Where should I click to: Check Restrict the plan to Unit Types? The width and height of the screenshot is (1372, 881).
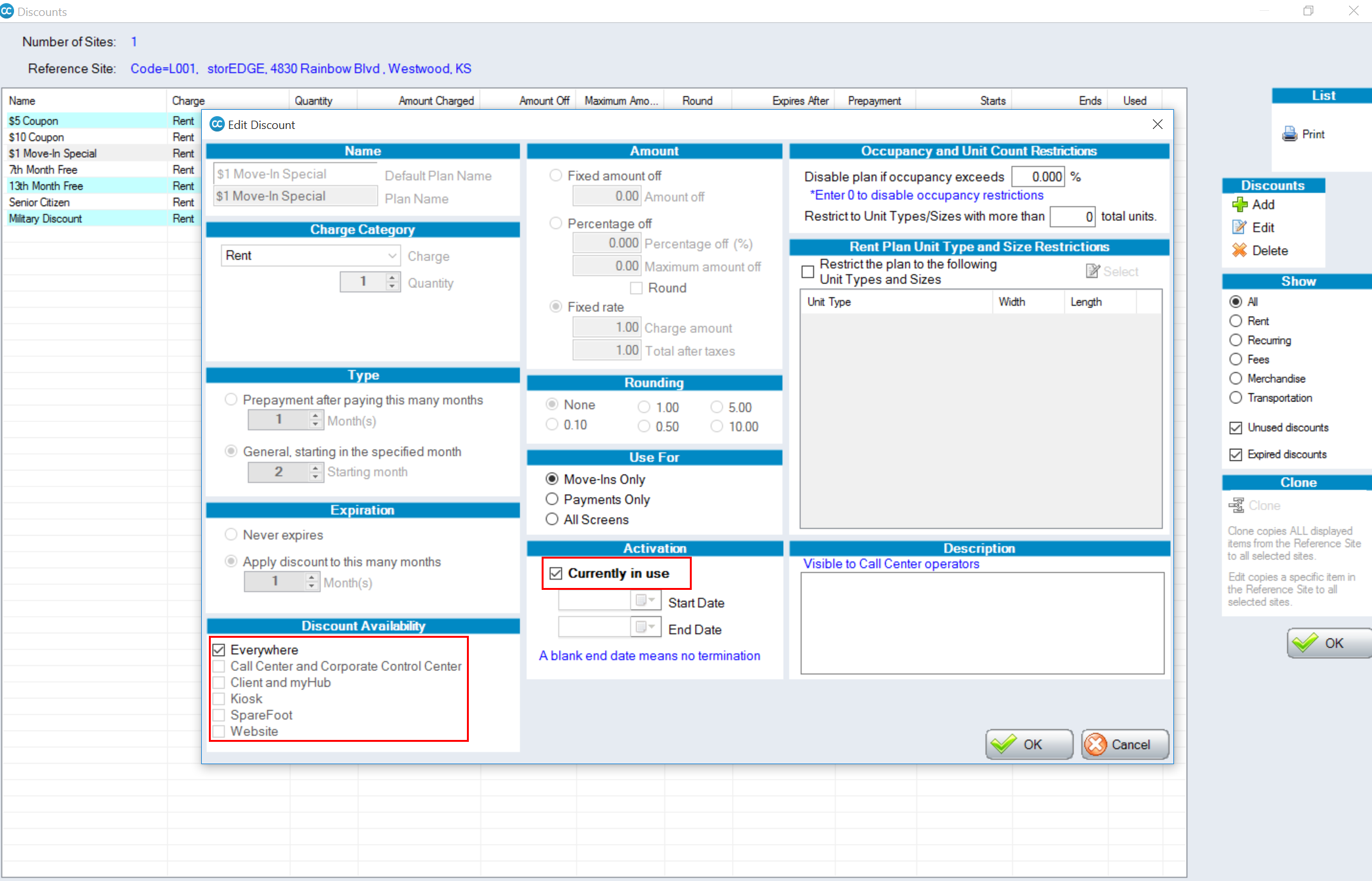pos(807,272)
